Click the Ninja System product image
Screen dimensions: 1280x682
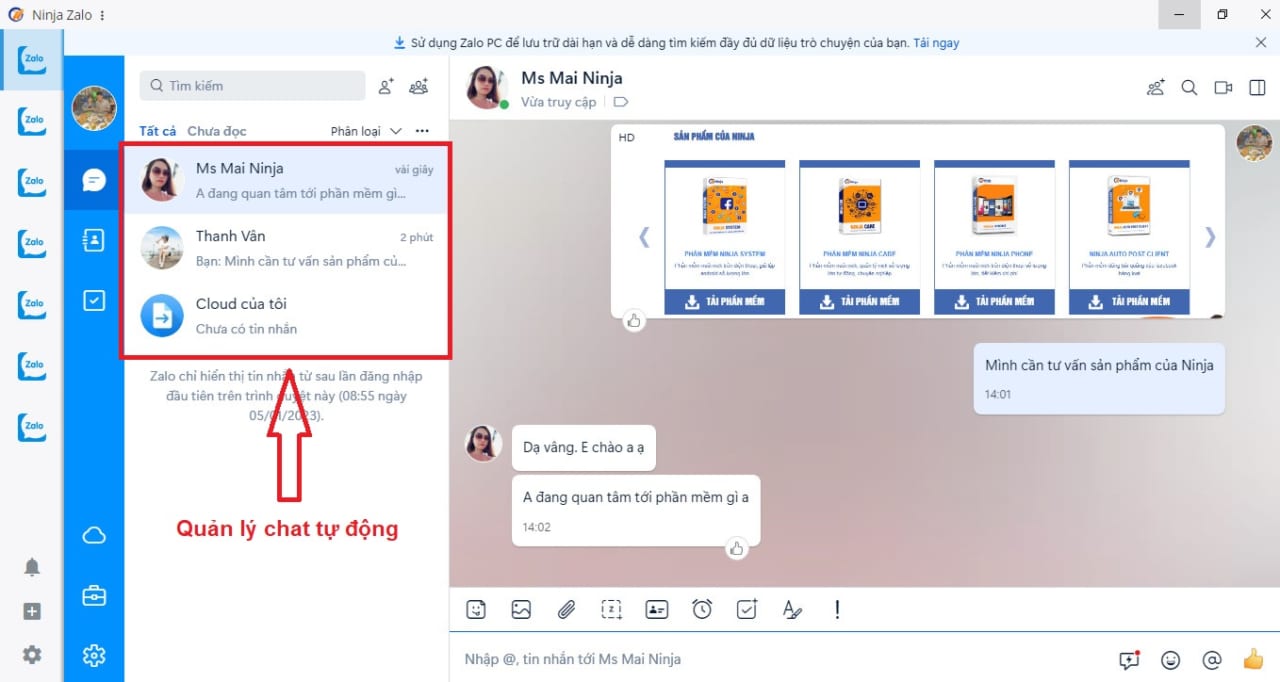point(725,205)
